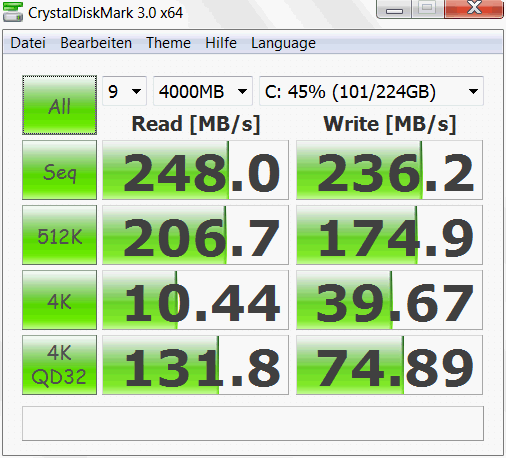The image size is (506, 458).
Task: Click the 4K QD32 read result 131.8
Action: 195,365
